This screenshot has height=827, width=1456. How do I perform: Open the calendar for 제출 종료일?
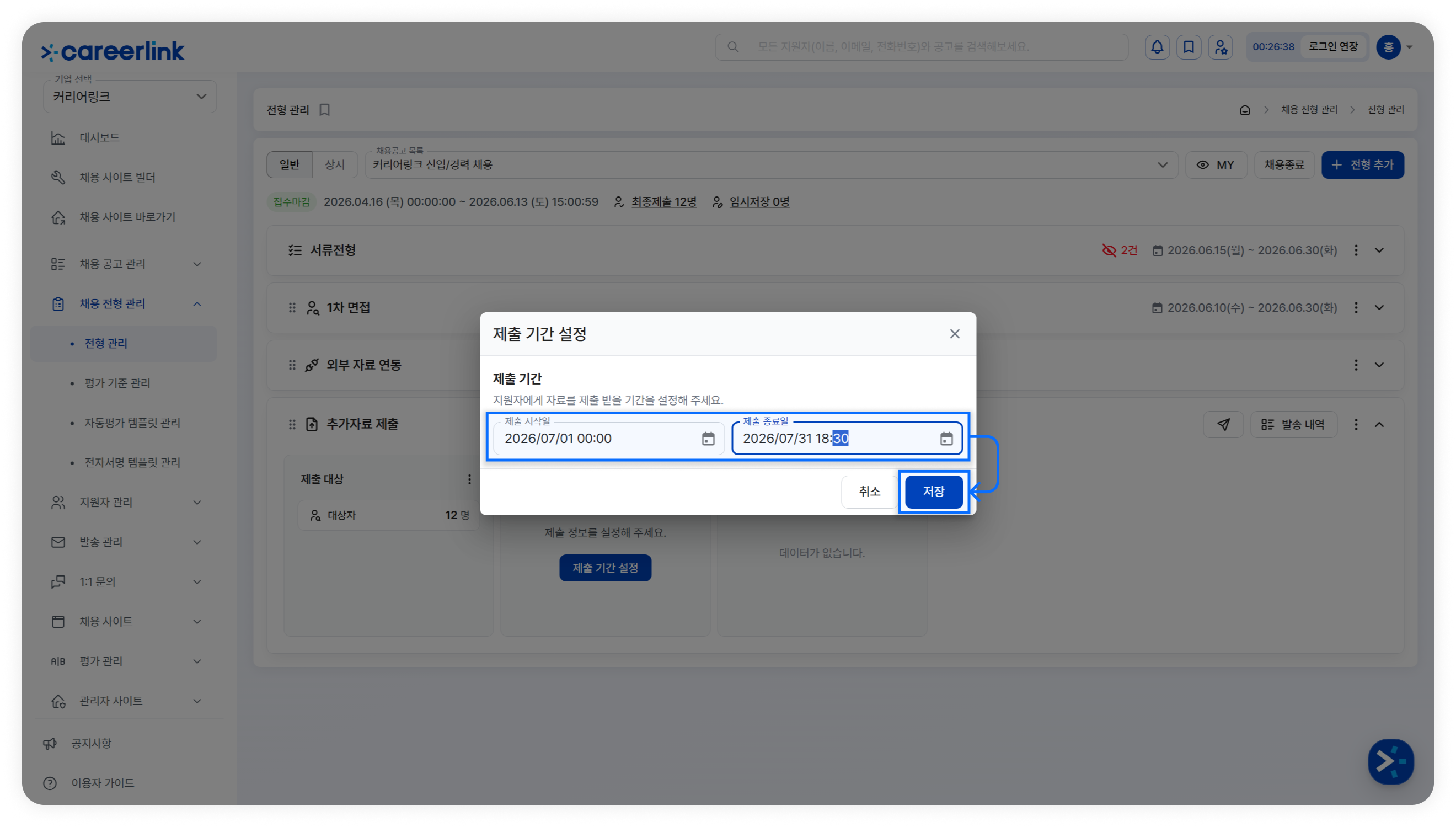946,439
